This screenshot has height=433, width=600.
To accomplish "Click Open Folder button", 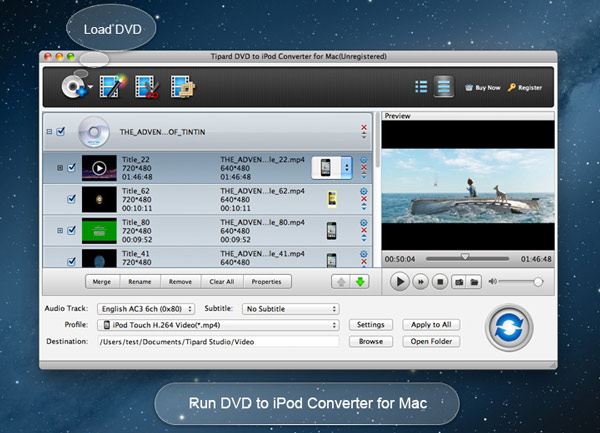I will [x=431, y=341].
